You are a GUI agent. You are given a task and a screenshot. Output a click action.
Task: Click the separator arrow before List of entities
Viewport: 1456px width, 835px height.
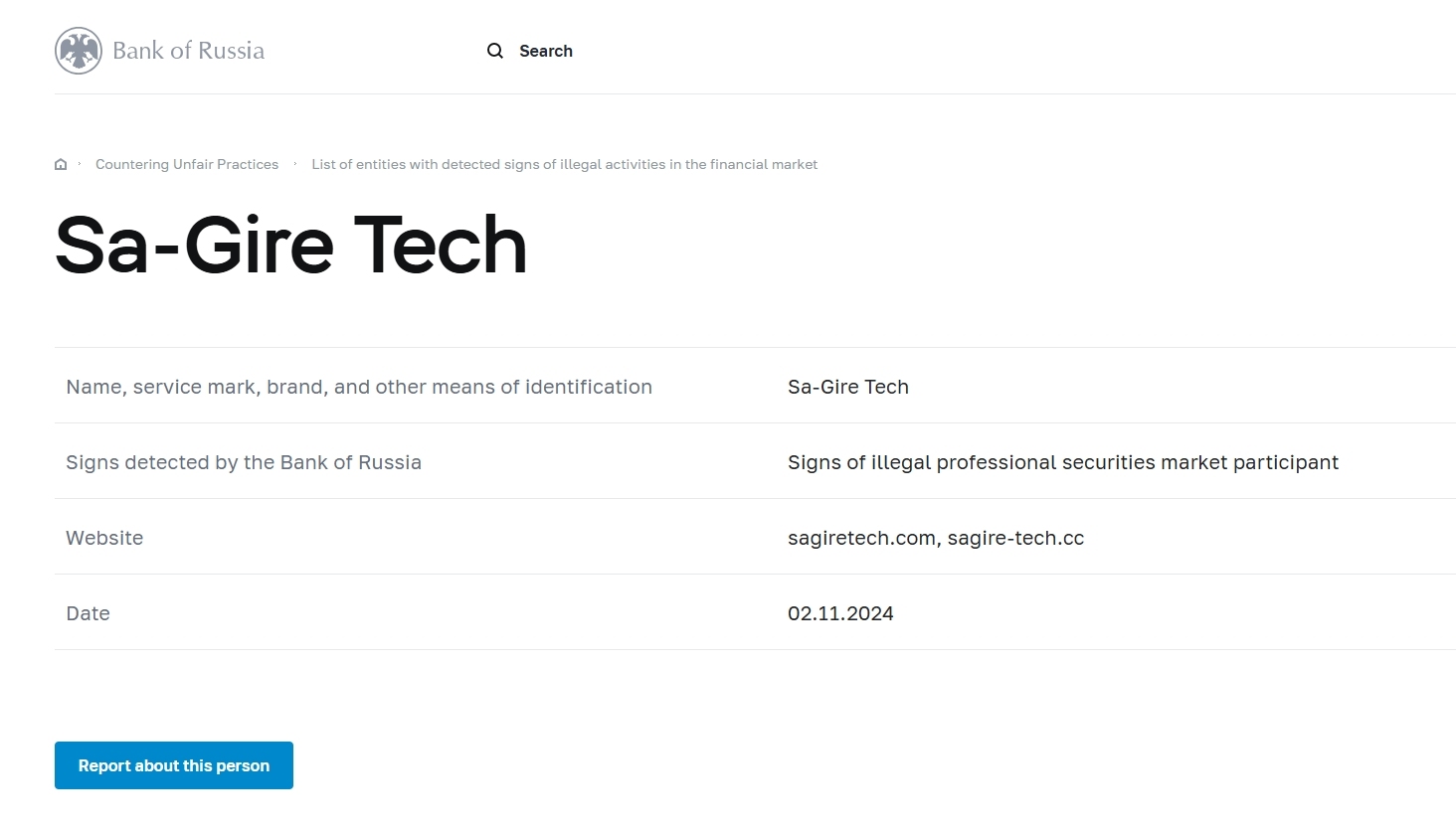click(x=295, y=164)
